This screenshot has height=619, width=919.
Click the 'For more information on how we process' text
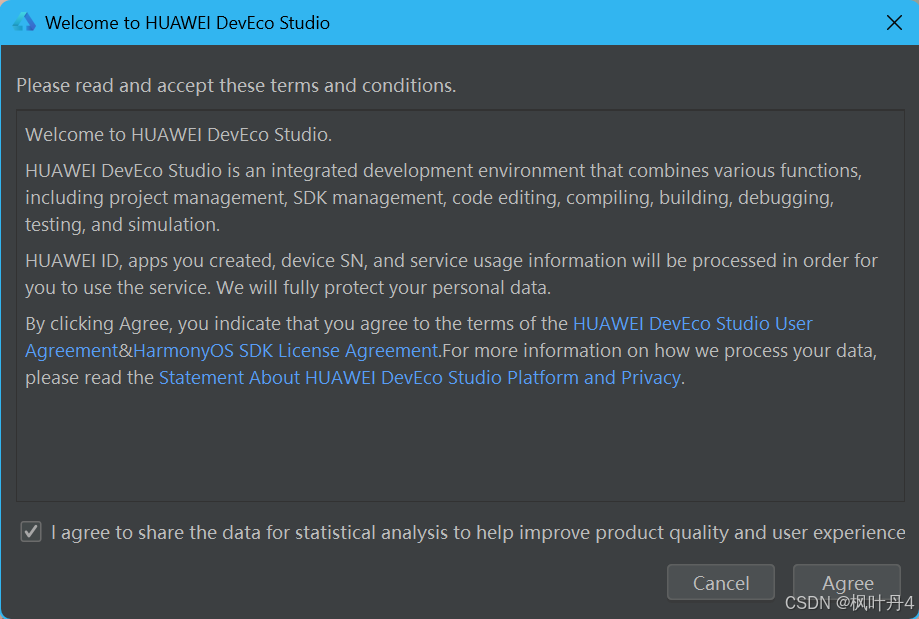pyautogui.click(x=660, y=351)
